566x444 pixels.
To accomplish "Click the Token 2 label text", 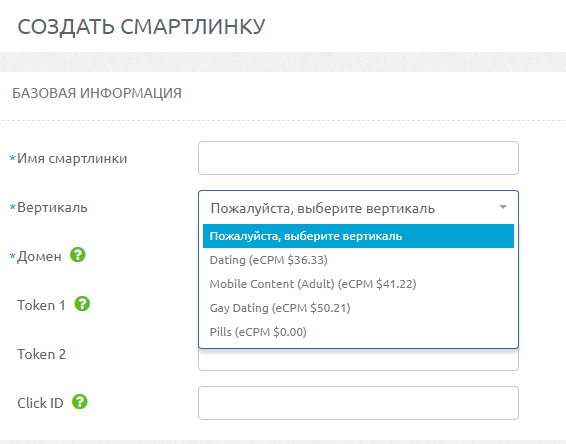I will (42, 354).
